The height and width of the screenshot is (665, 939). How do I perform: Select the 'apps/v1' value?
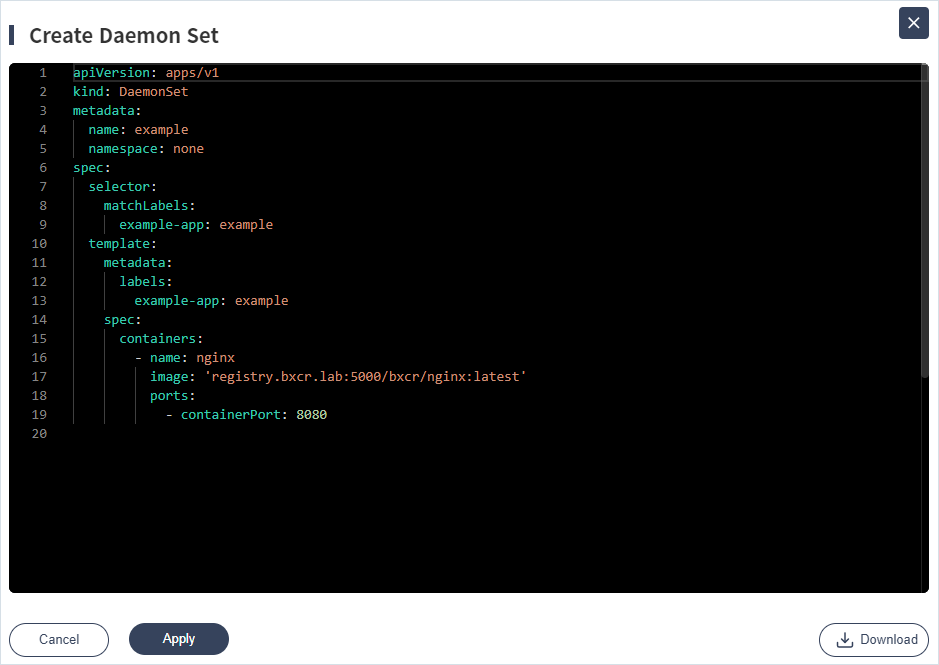pos(192,72)
